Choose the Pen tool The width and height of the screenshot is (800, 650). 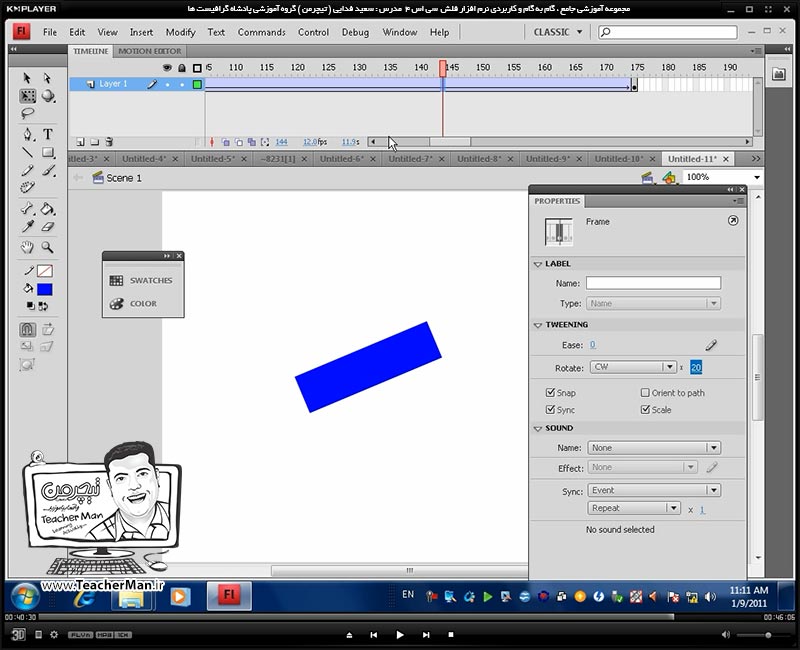(x=28, y=135)
